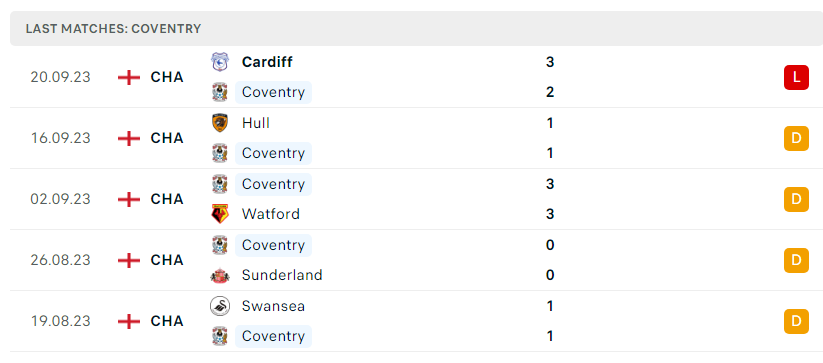Click the Hull City tiger crest

tap(219, 123)
